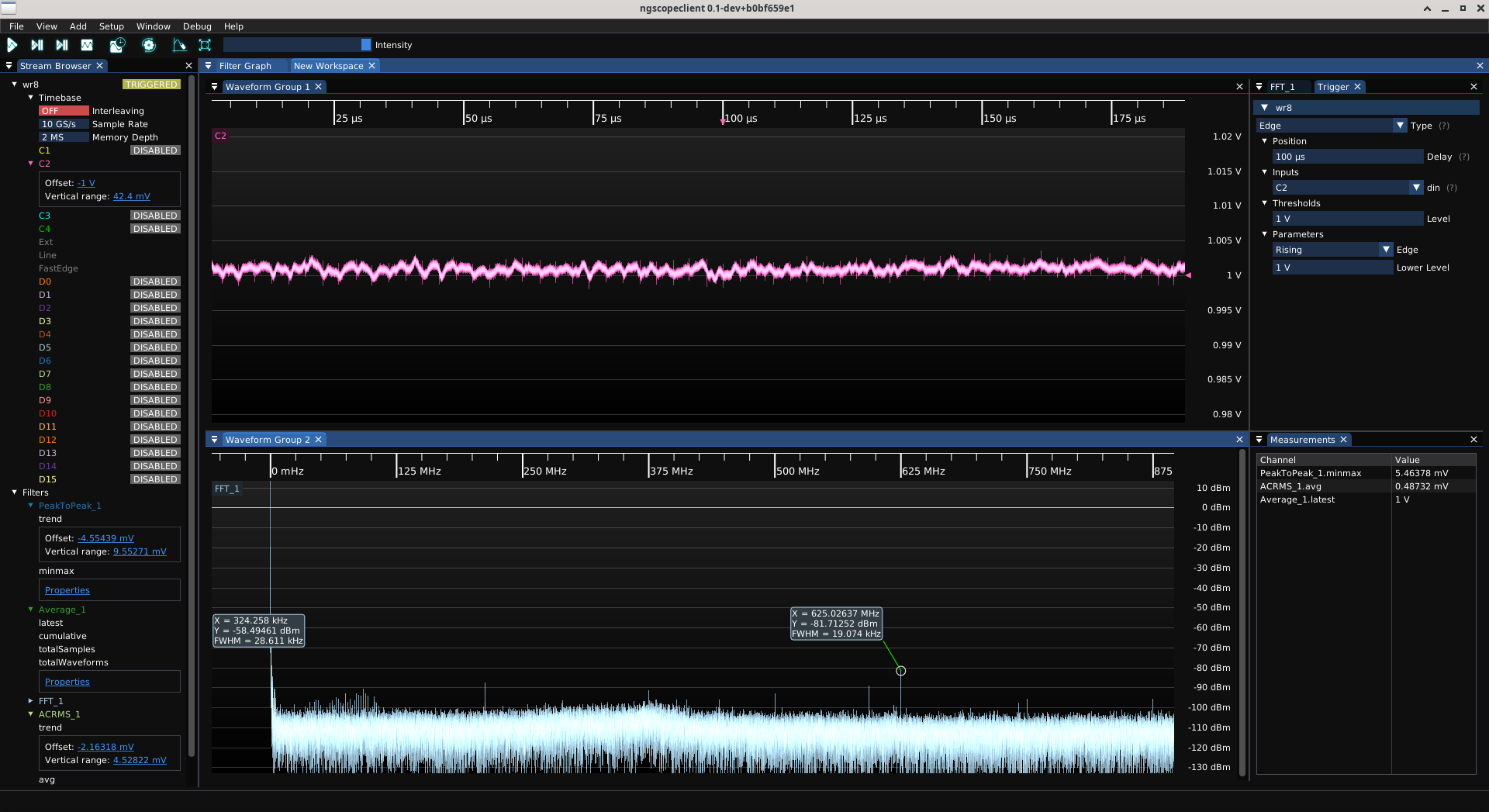Adjust the Intensity slider
This screenshot has width=1489, height=812.
[297, 45]
